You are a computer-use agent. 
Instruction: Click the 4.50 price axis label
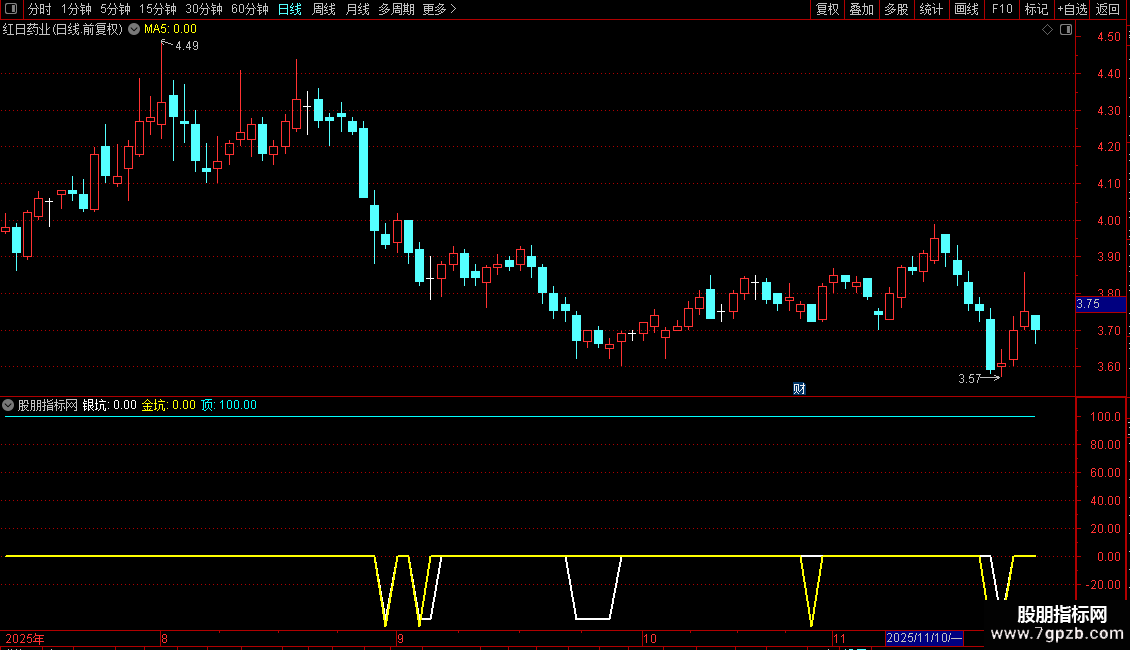(1109, 37)
